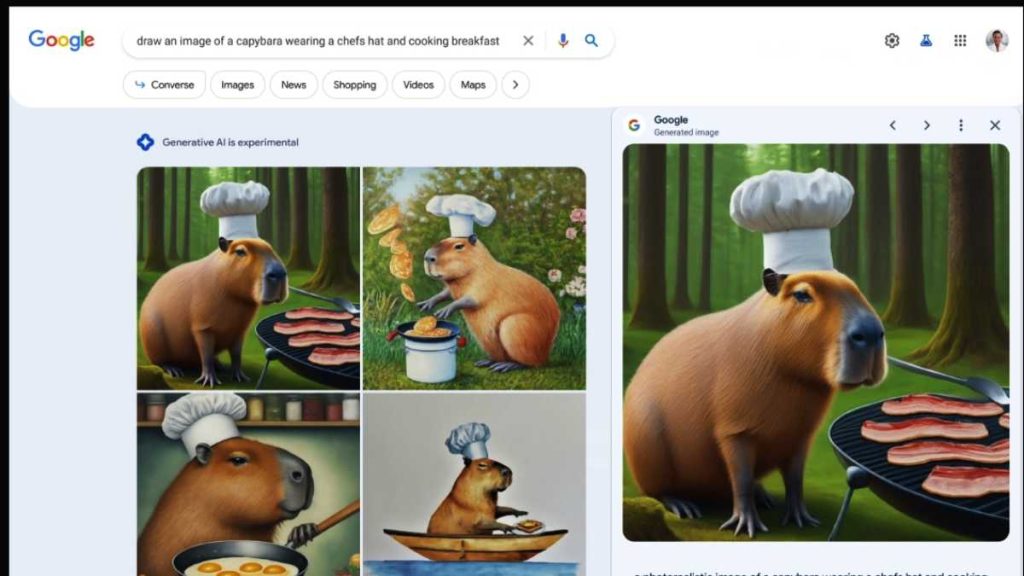Viewport: 1024px width, 576px height.
Task: Clear the search query text
Action: [528, 41]
